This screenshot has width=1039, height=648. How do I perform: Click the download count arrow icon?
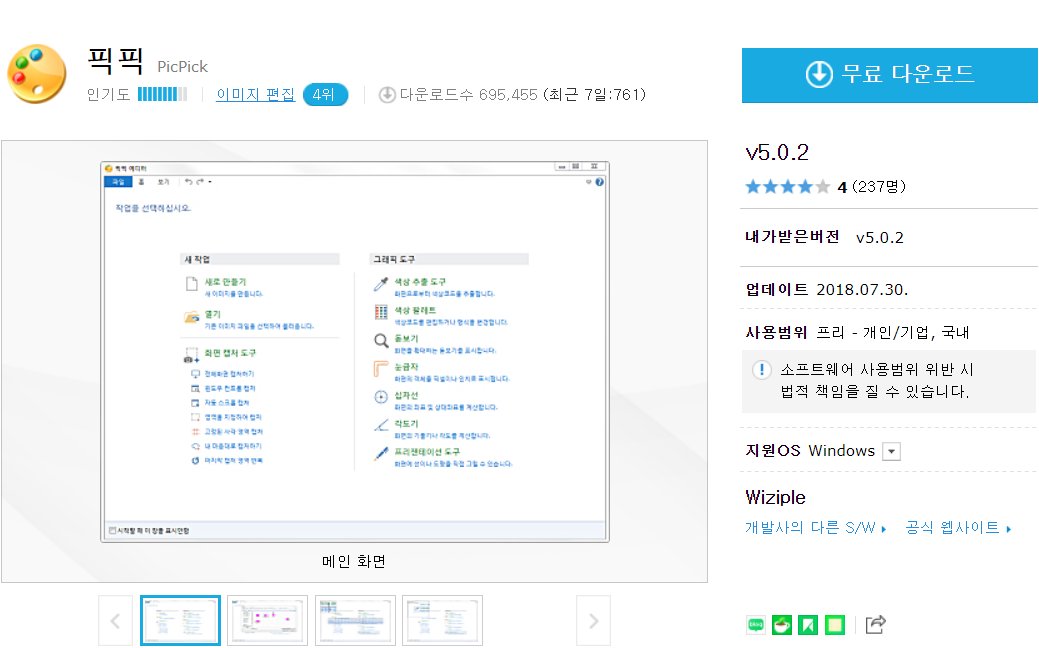point(387,95)
